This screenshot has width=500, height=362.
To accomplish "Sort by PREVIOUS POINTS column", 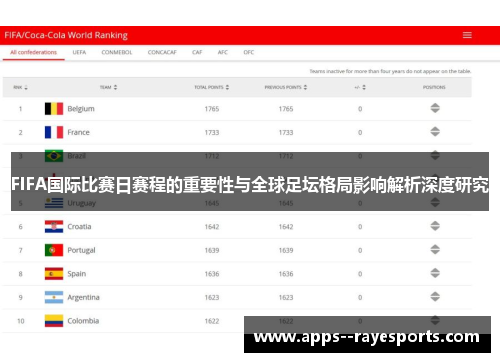I will click(x=286, y=87).
